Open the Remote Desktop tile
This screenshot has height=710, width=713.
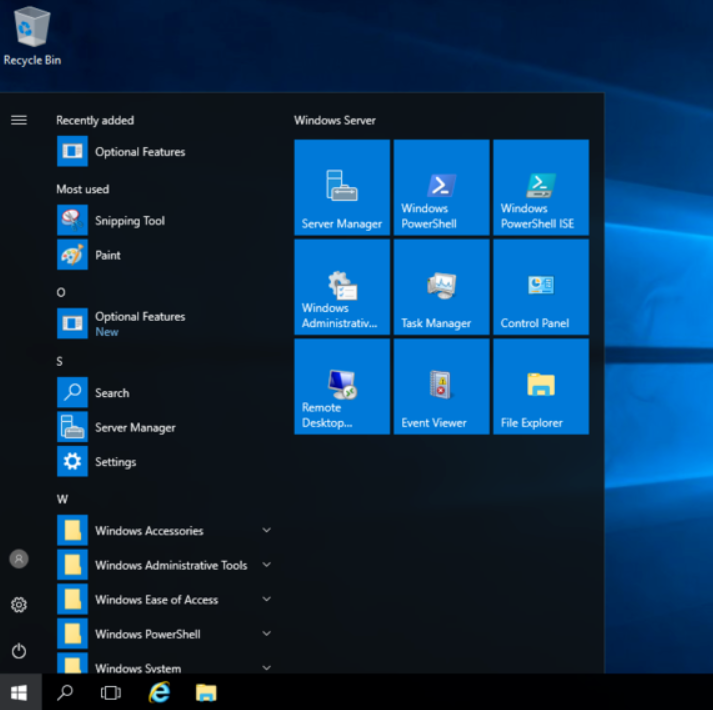(x=342, y=387)
